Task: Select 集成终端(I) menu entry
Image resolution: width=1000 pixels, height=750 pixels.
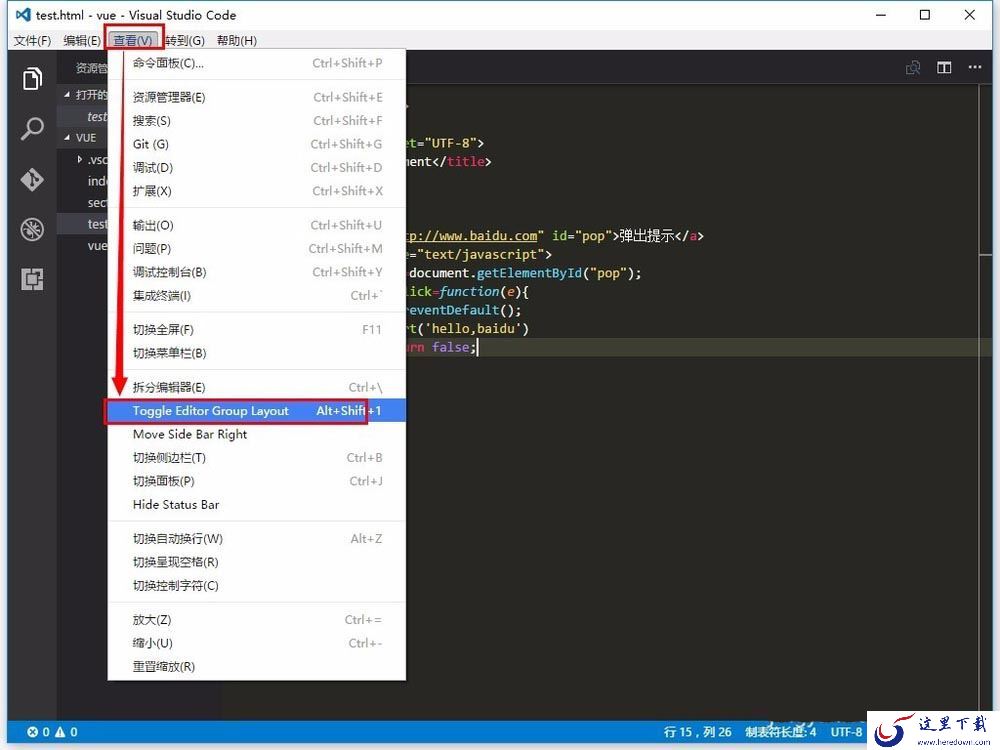Action: click(257, 296)
